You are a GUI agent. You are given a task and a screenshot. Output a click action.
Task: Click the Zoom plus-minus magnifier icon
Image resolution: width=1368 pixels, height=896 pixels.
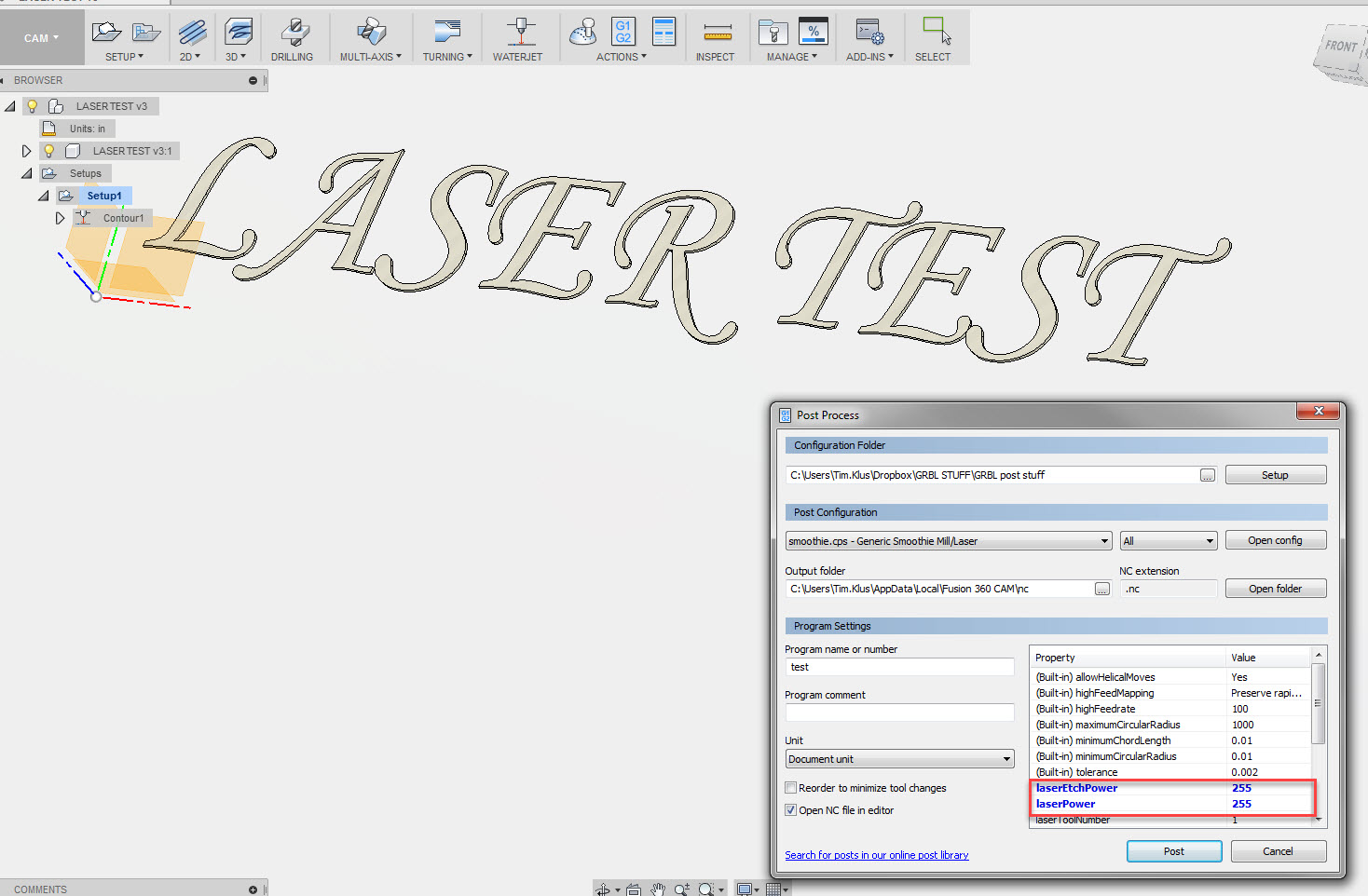[x=682, y=889]
